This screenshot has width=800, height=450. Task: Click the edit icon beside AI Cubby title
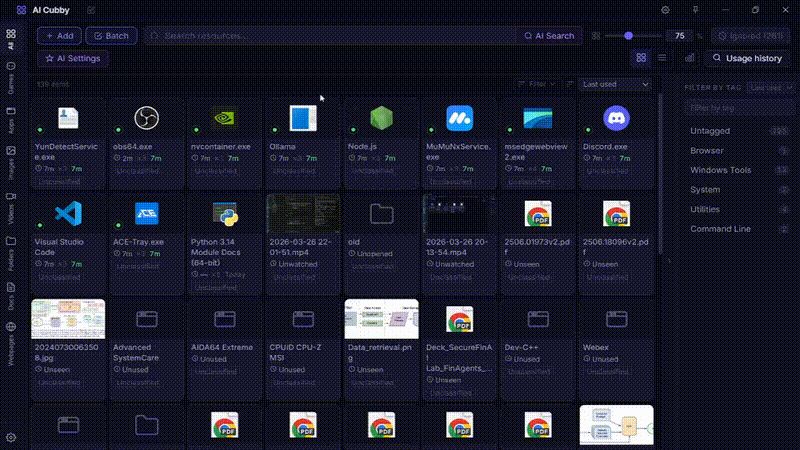click(x=91, y=10)
